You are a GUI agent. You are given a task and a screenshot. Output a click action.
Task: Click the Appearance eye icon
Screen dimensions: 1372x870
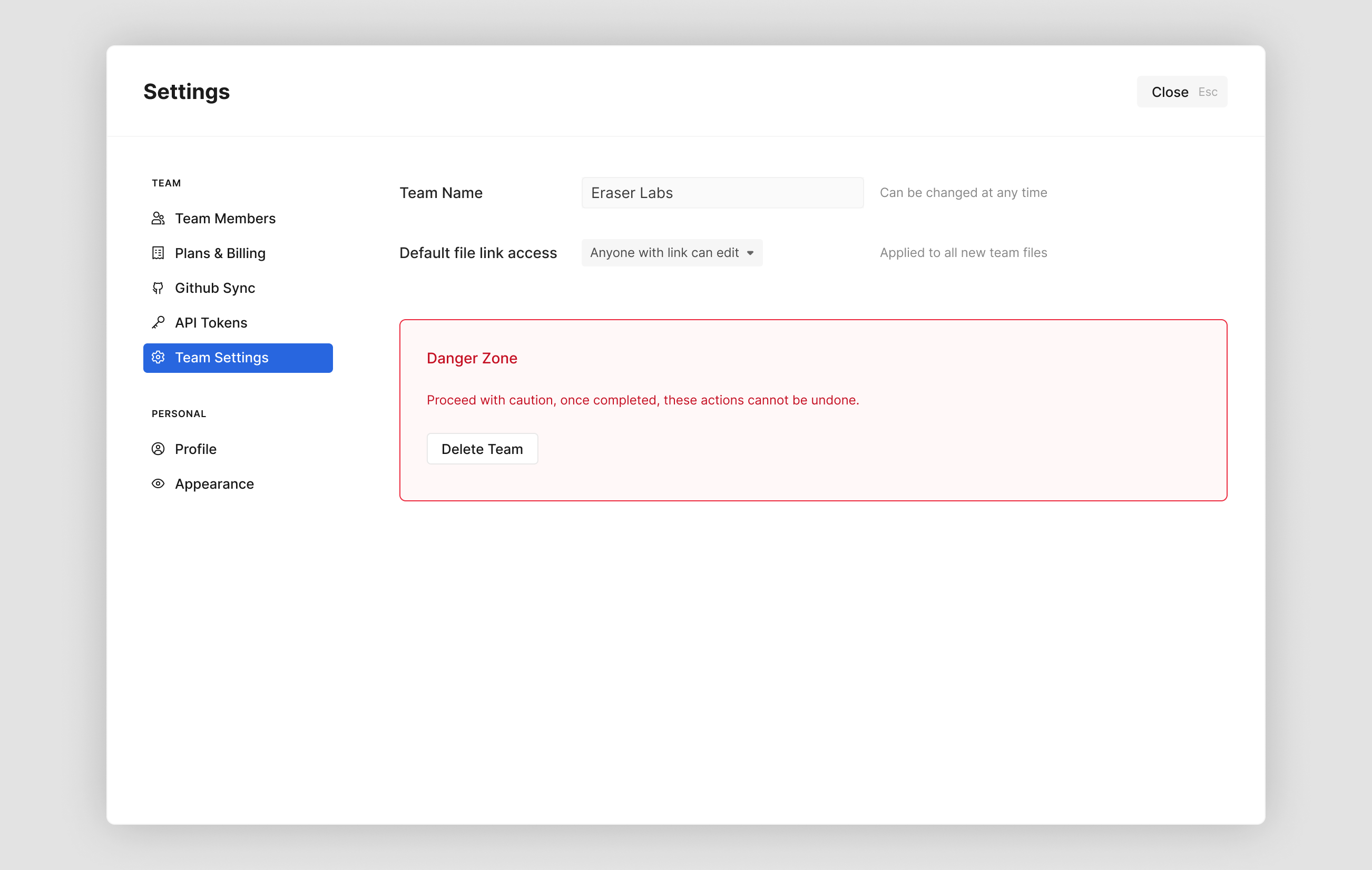(x=158, y=484)
